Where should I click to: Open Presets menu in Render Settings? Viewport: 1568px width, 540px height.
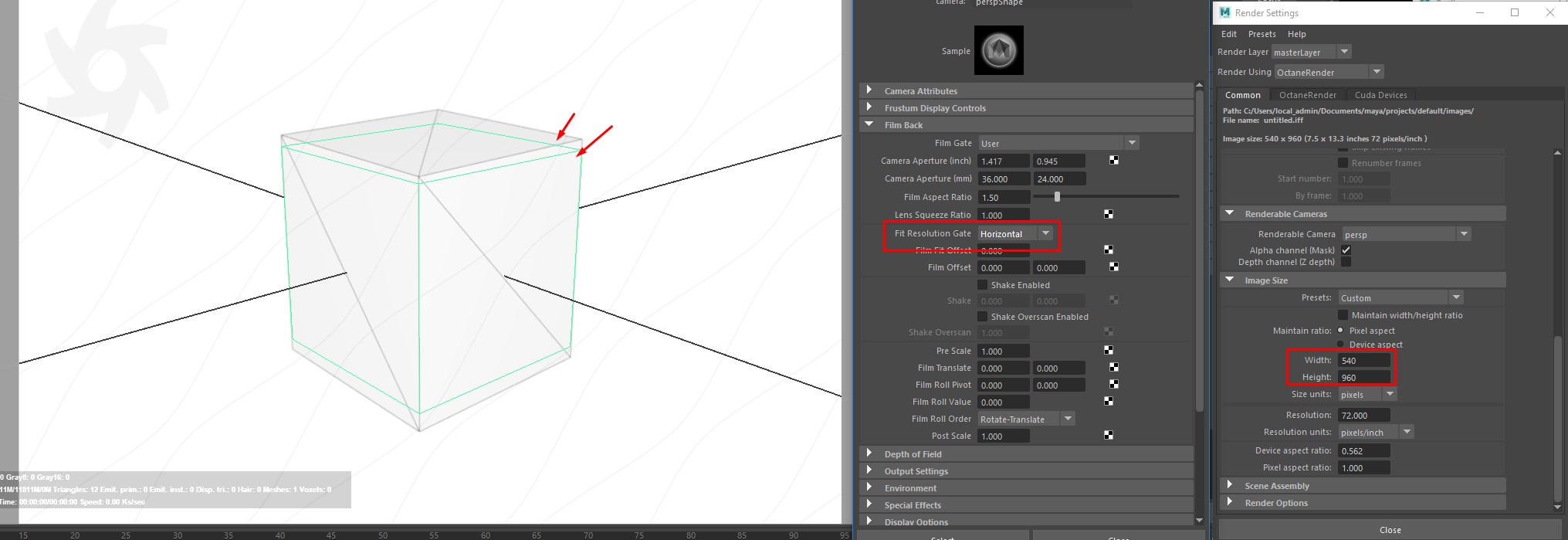[1262, 34]
